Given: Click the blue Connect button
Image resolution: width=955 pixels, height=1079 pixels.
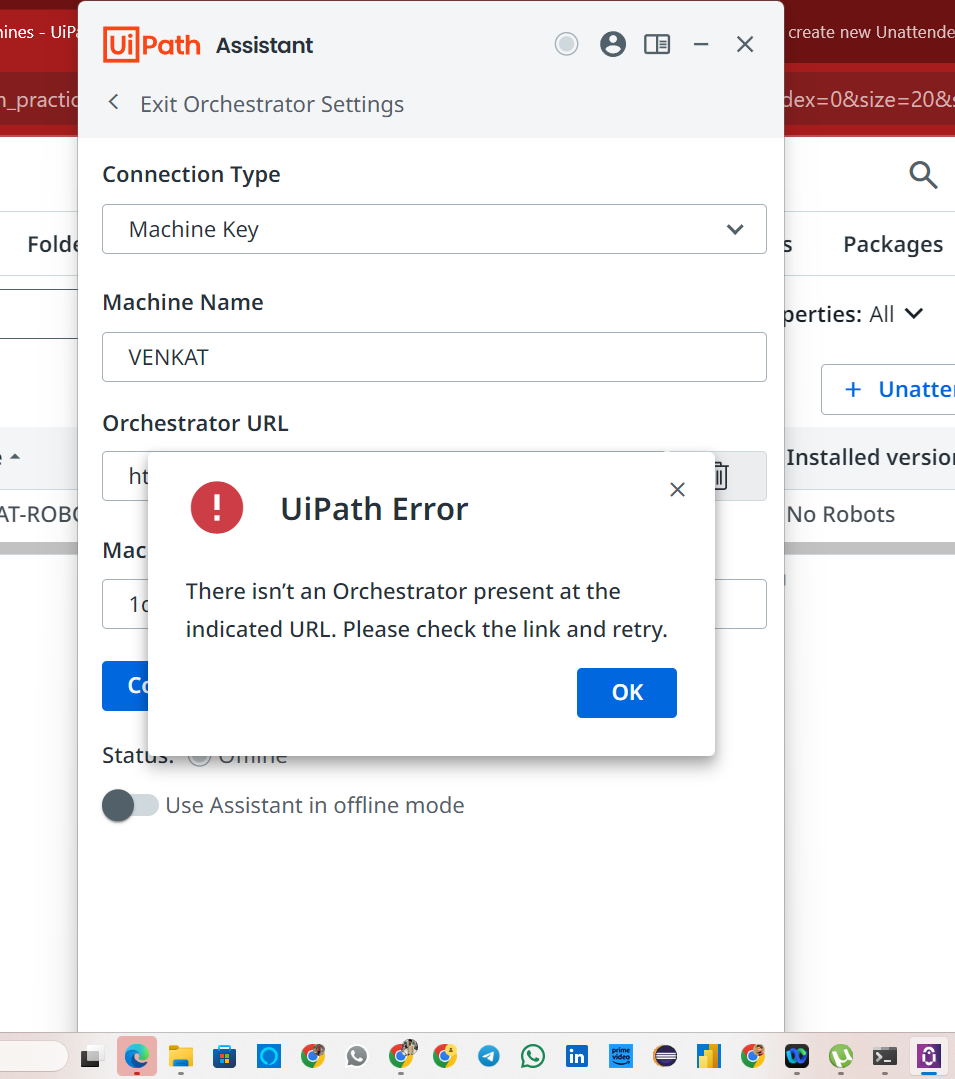Looking at the screenshot, I should click(x=125, y=686).
